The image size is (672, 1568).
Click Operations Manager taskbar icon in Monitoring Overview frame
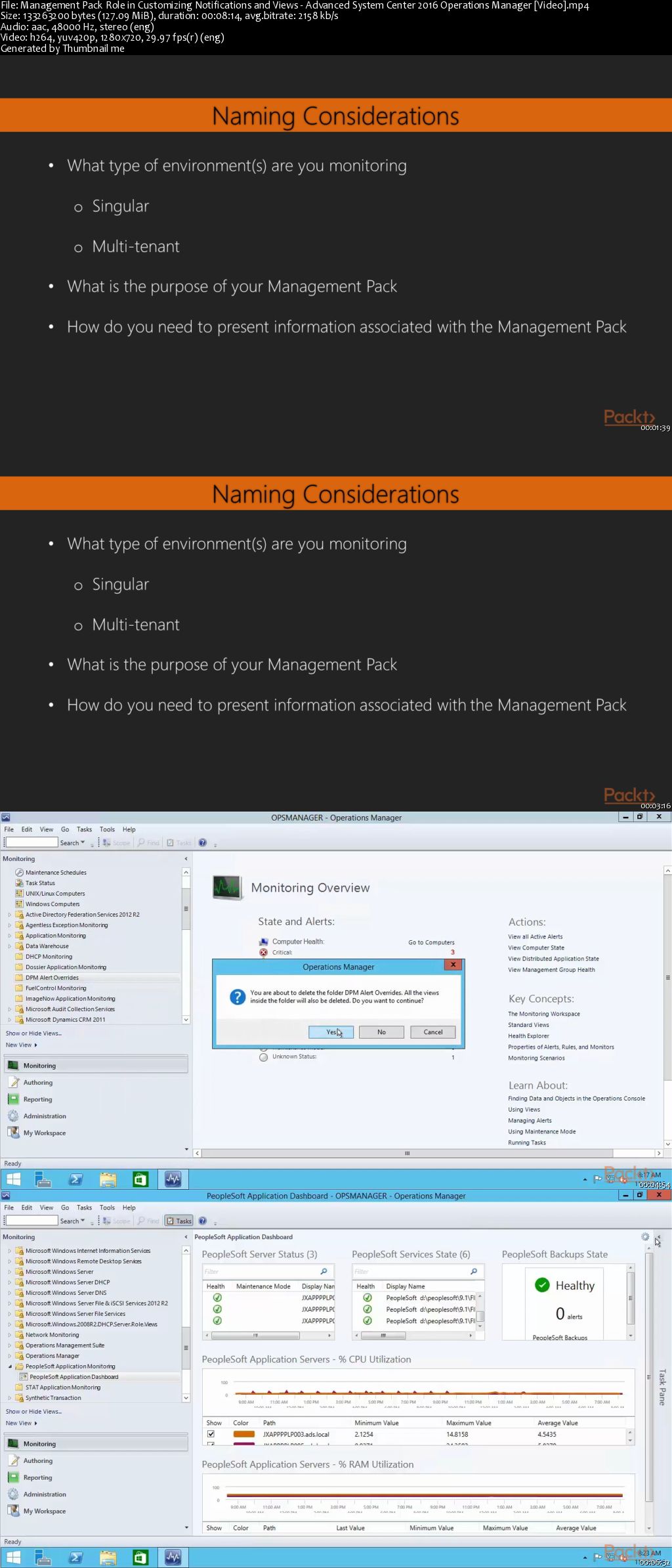(x=173, y=1179)
